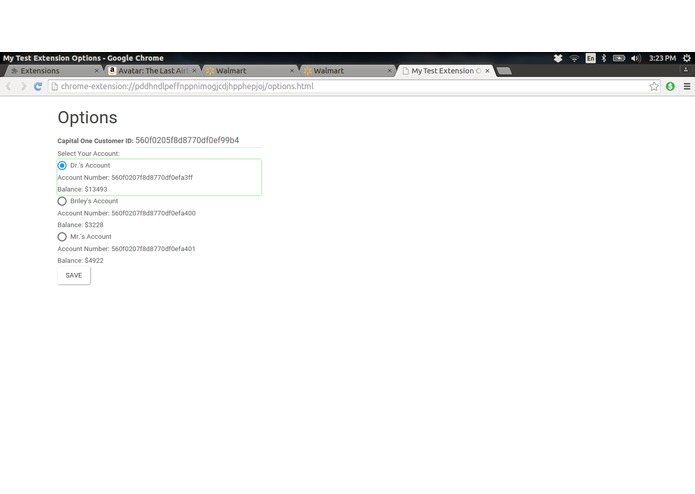Open Bluetooth tray icon
This screenshot has width=695, height=494.
click(x=604, y=58)
